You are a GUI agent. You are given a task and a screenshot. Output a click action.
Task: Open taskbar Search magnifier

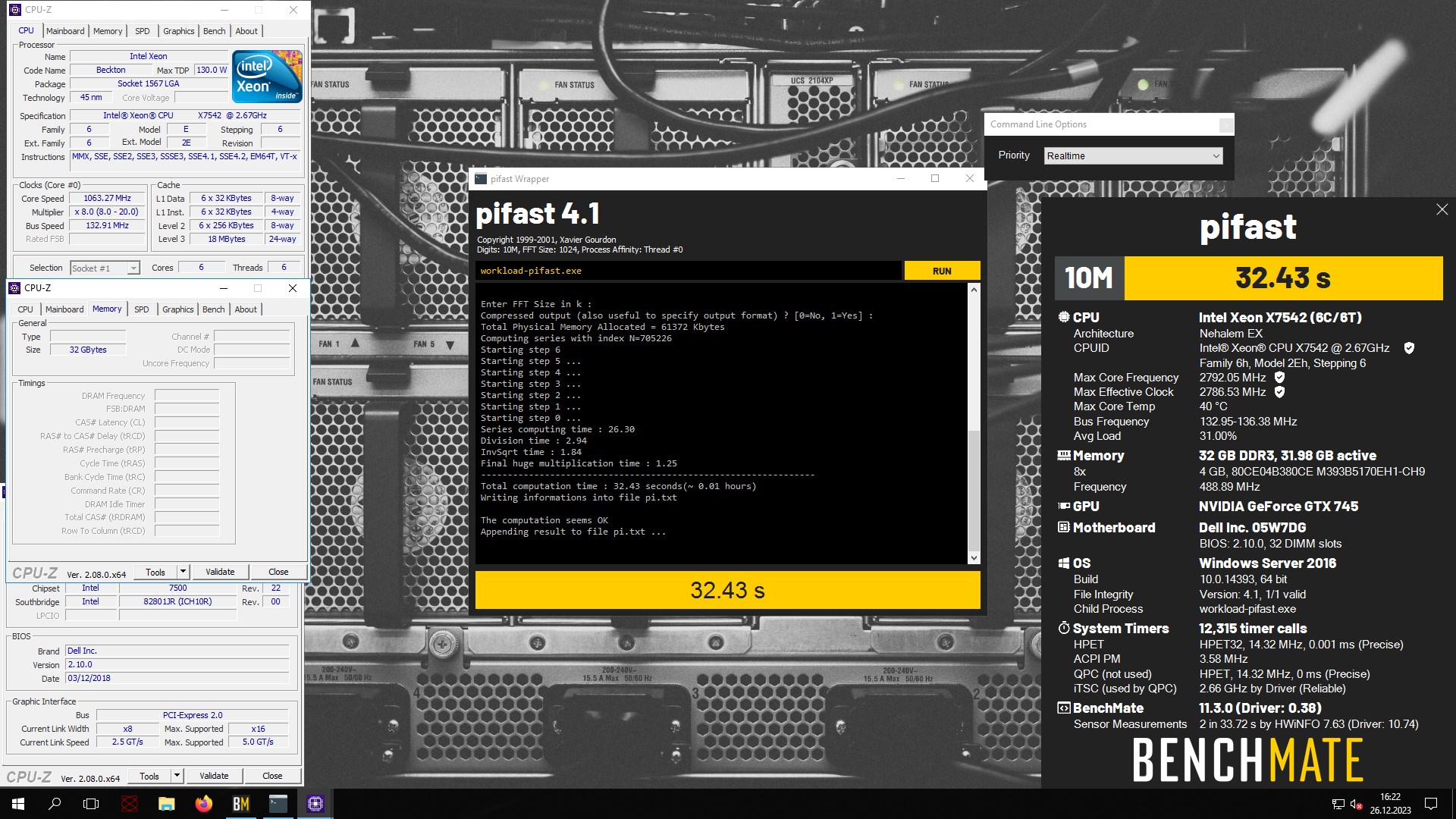pyautogui.click(x=55, y=804)
